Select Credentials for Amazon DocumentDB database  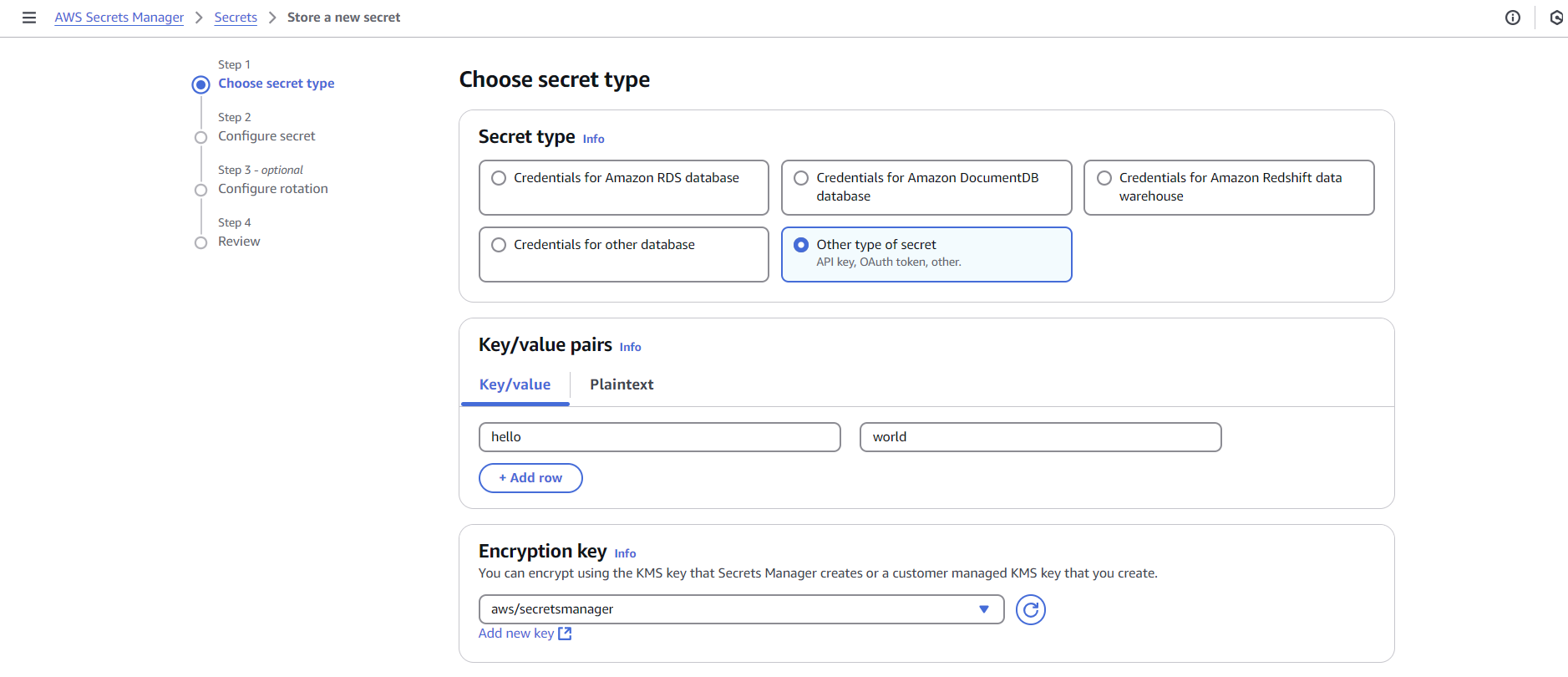(801, 178)
